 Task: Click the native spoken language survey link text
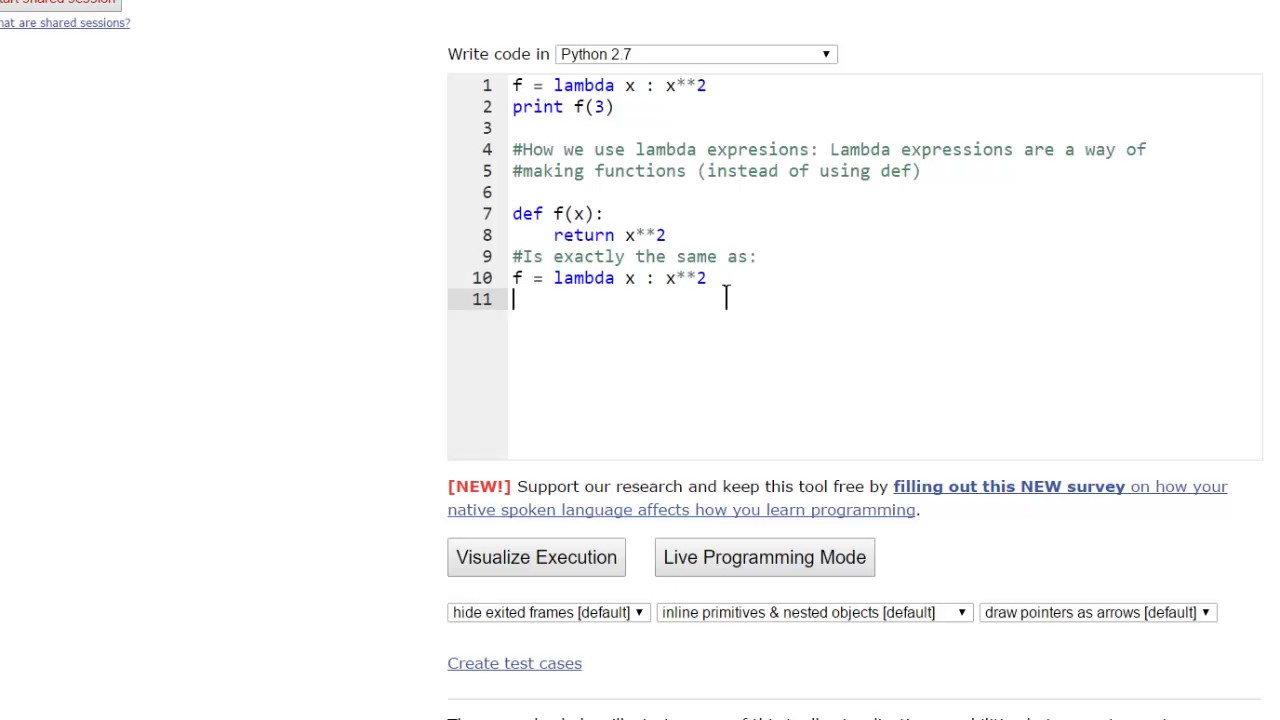(x=681, y=510)
